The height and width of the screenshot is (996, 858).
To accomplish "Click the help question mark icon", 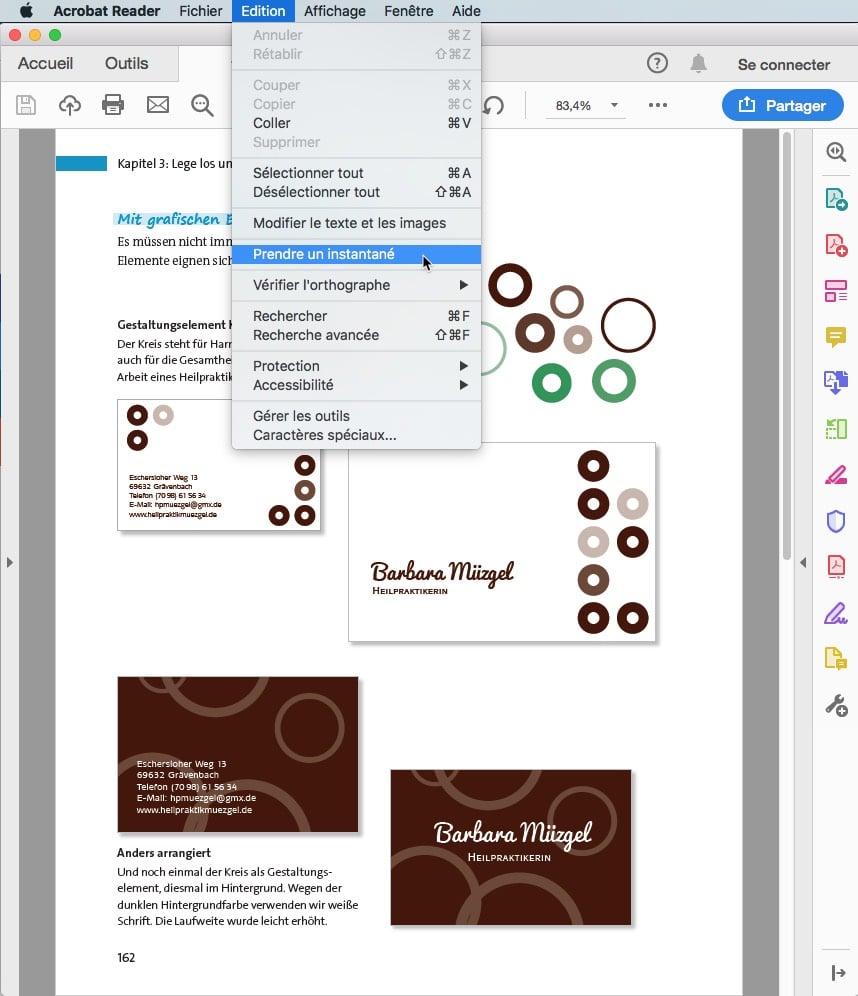I will tap(657, 64).
